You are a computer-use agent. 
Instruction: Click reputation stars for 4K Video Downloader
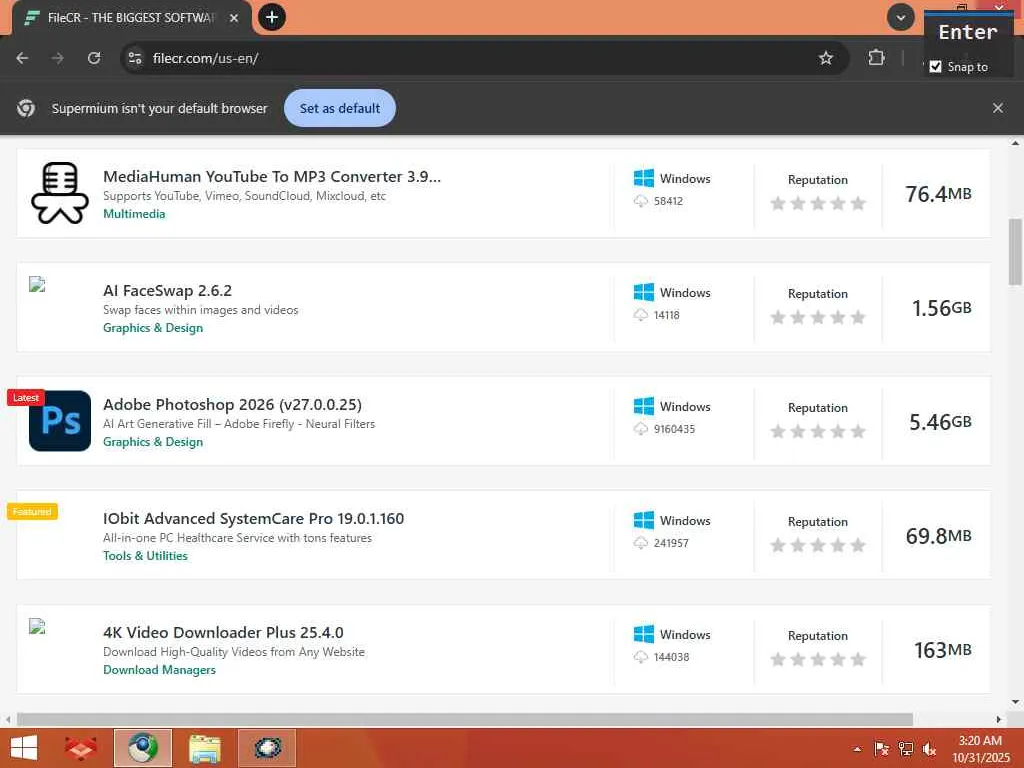818,659
